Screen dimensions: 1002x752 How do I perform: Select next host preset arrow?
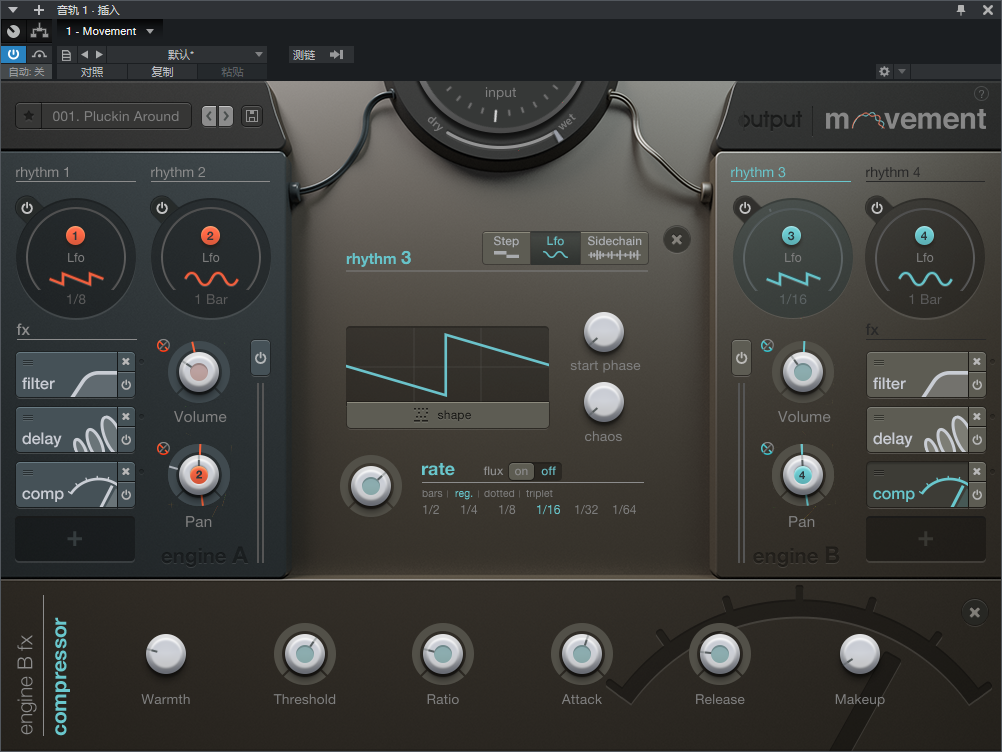99,55
